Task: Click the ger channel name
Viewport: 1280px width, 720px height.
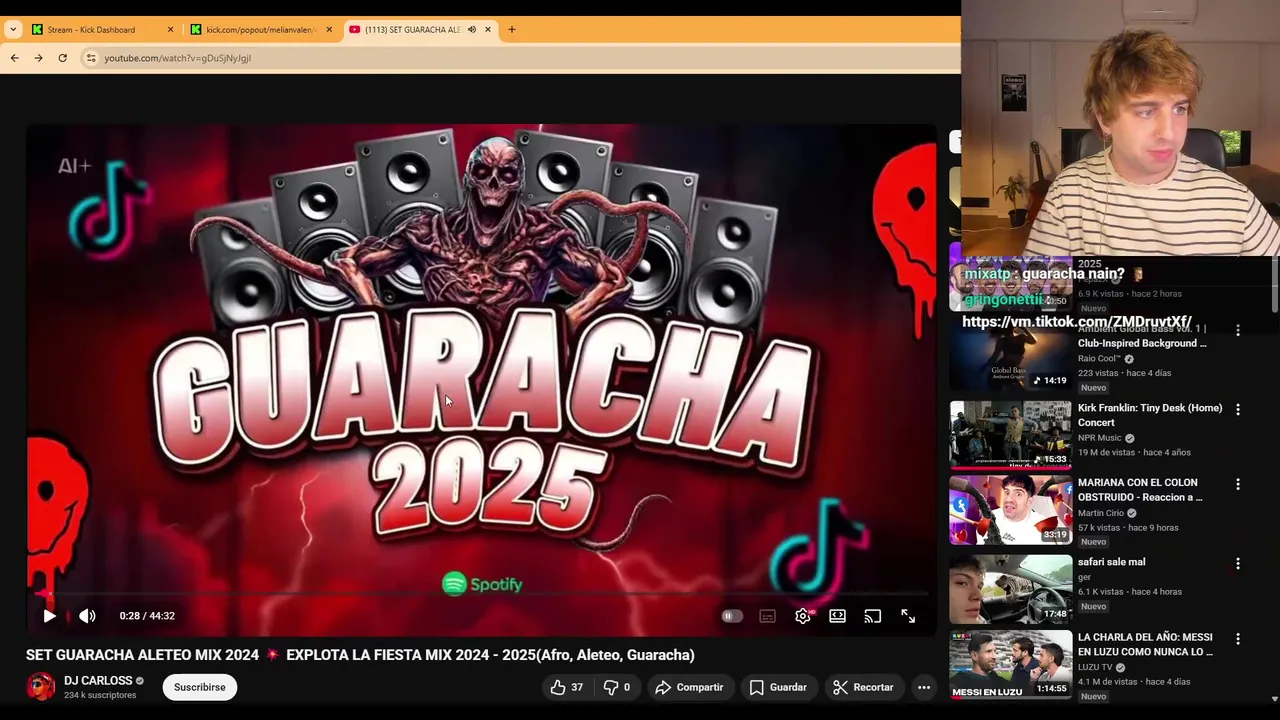Action: click(1084, 577)
